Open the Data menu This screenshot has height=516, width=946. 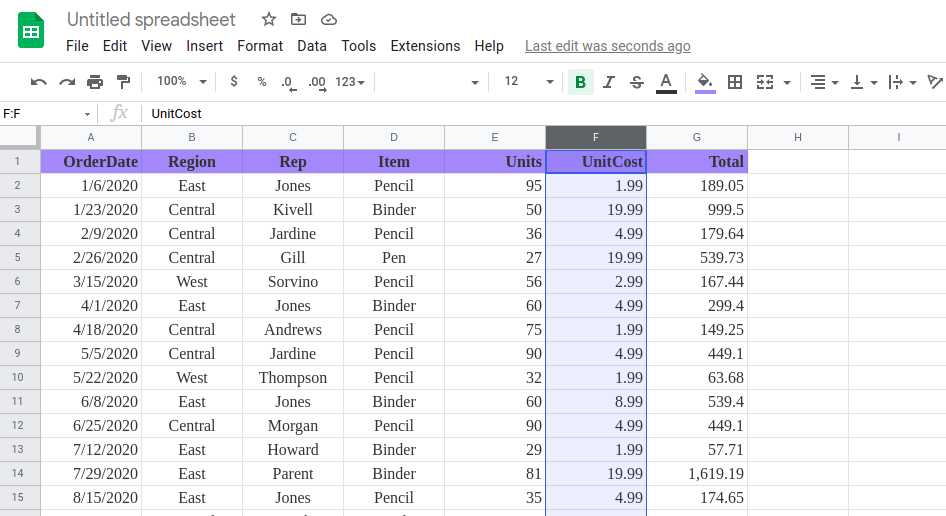coord(312,46)
